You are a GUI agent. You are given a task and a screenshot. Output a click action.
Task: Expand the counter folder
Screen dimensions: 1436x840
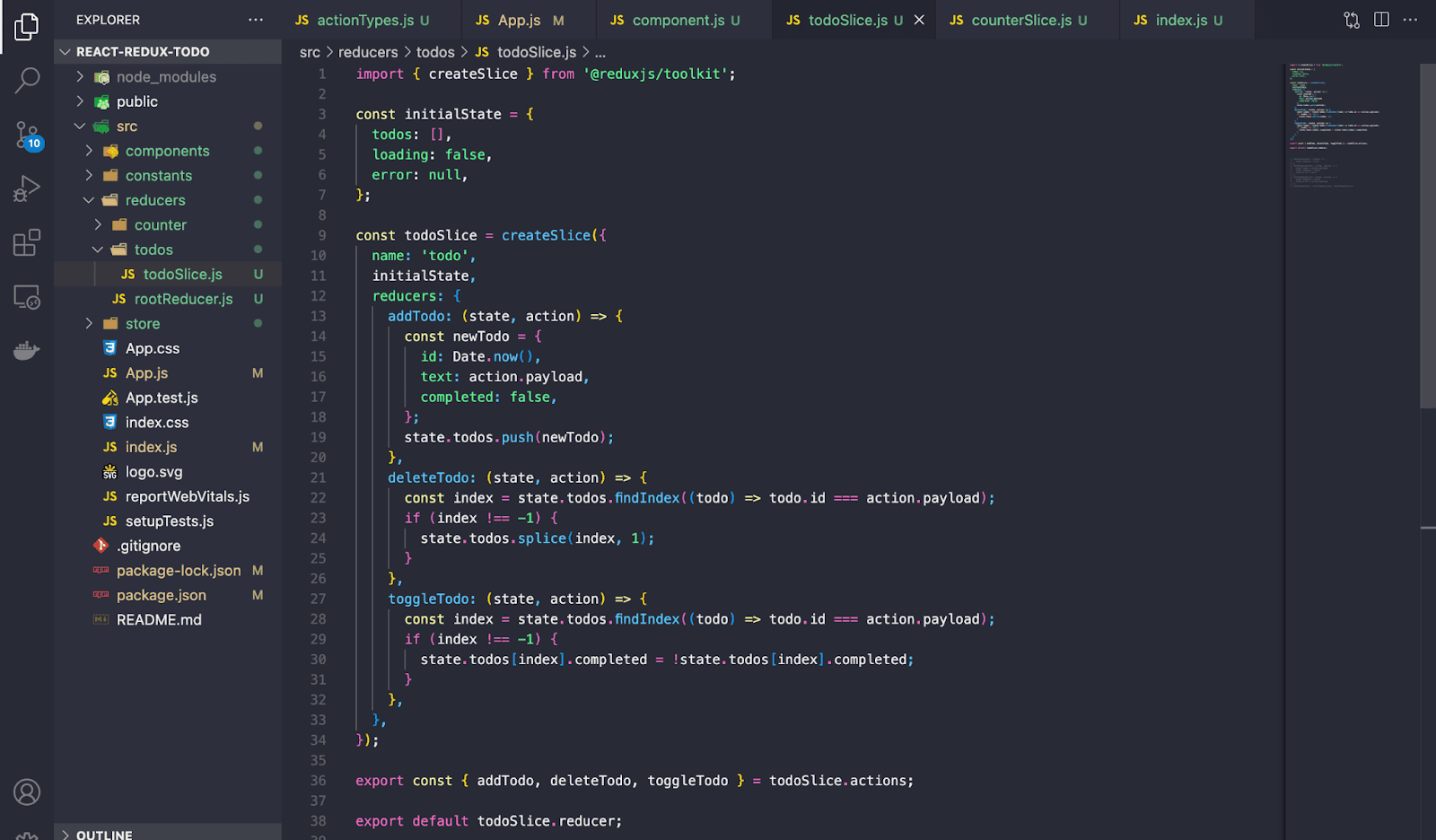[x=168, y=225]
